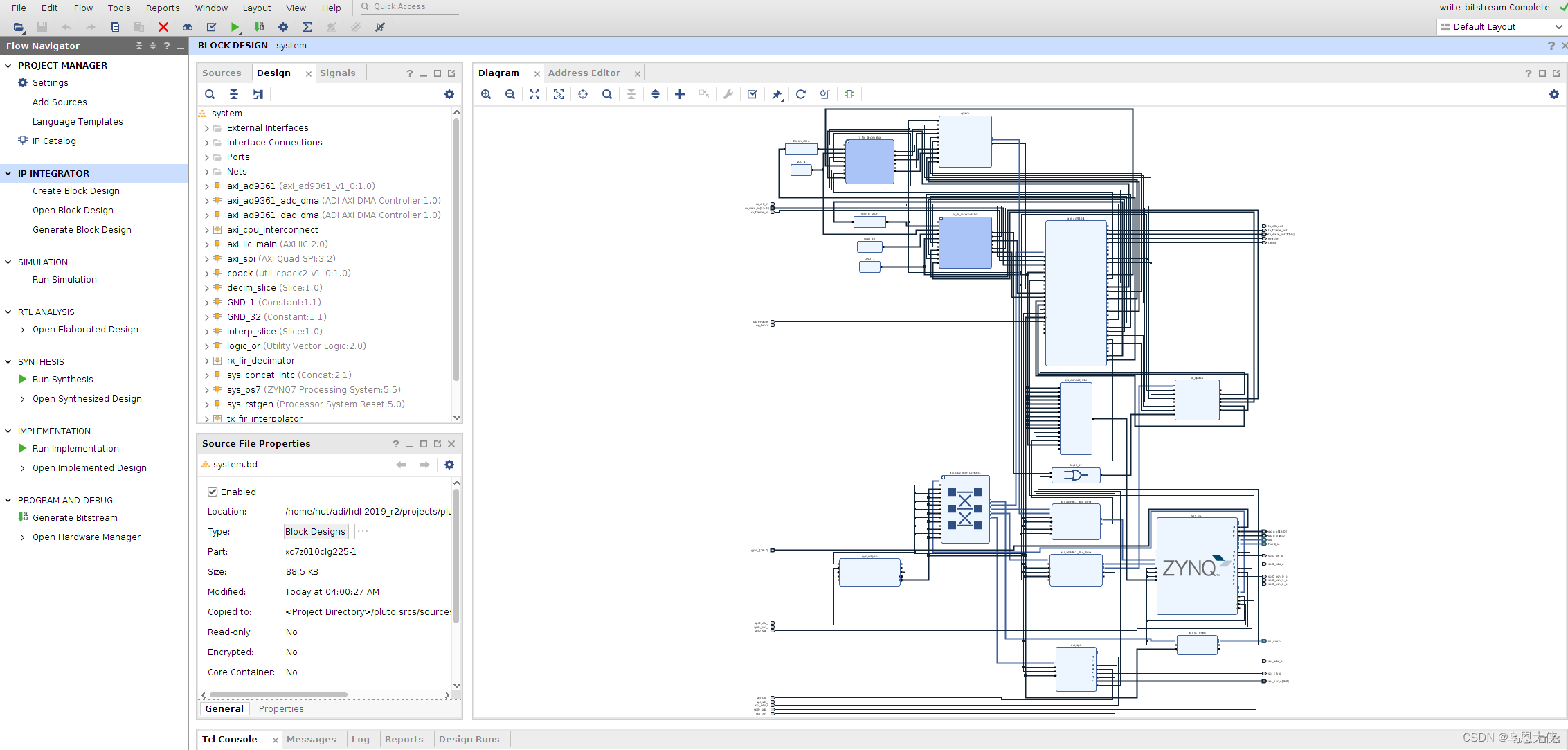Open the Messages tab at bottom
The width and height of the screenshot is (1568, 750).
tap(312, 739)
